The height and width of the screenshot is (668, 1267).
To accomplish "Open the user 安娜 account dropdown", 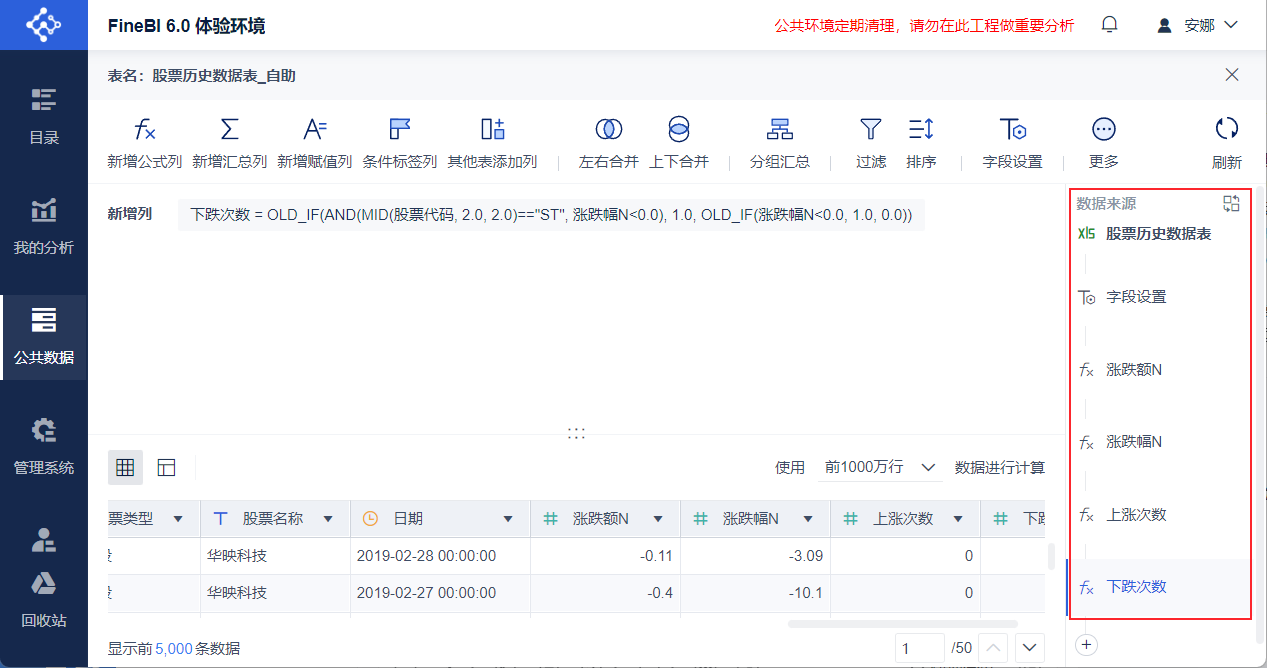I will [1198, 25].
